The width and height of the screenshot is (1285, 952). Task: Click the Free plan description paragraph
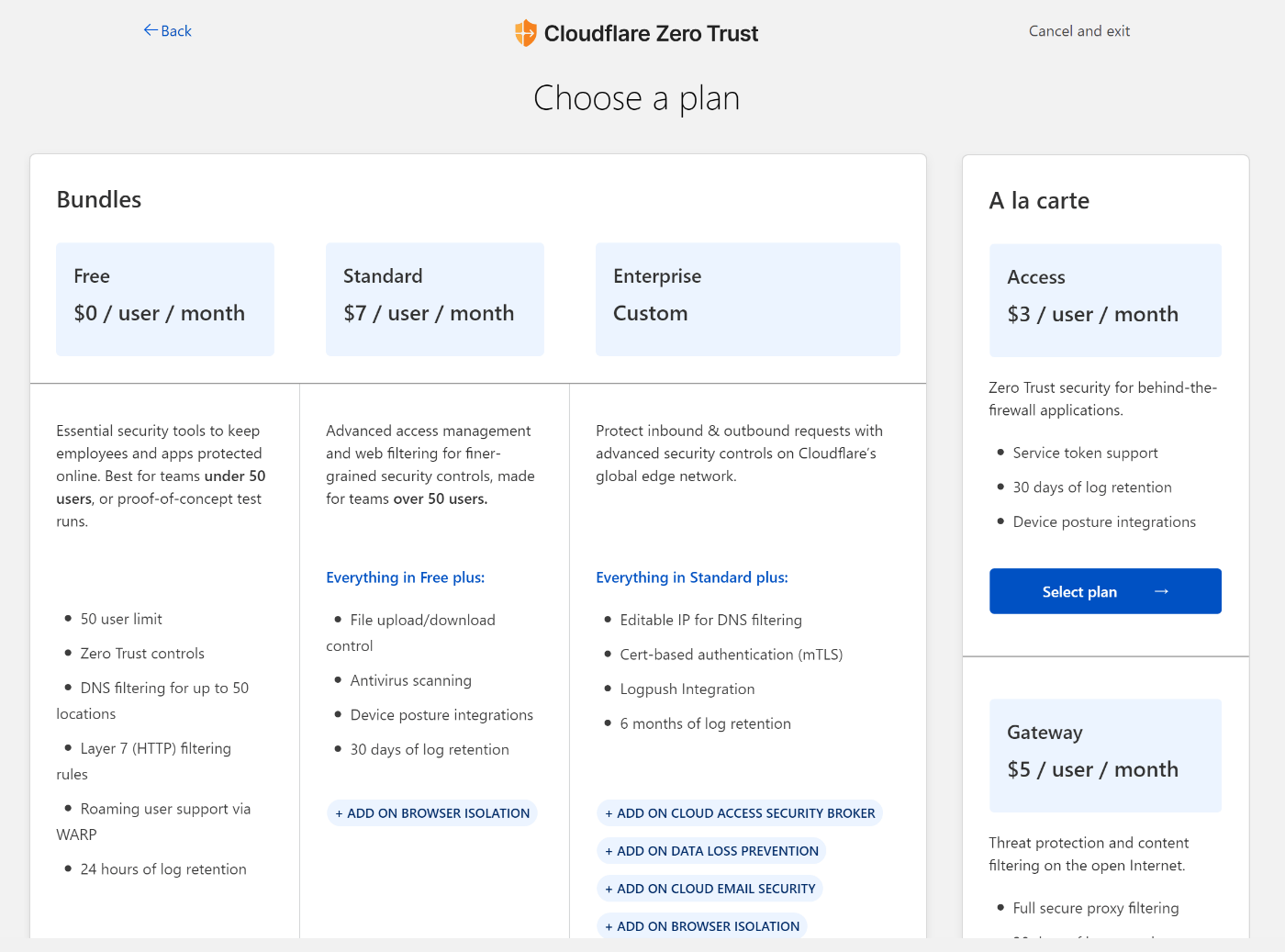pos(161,476)
